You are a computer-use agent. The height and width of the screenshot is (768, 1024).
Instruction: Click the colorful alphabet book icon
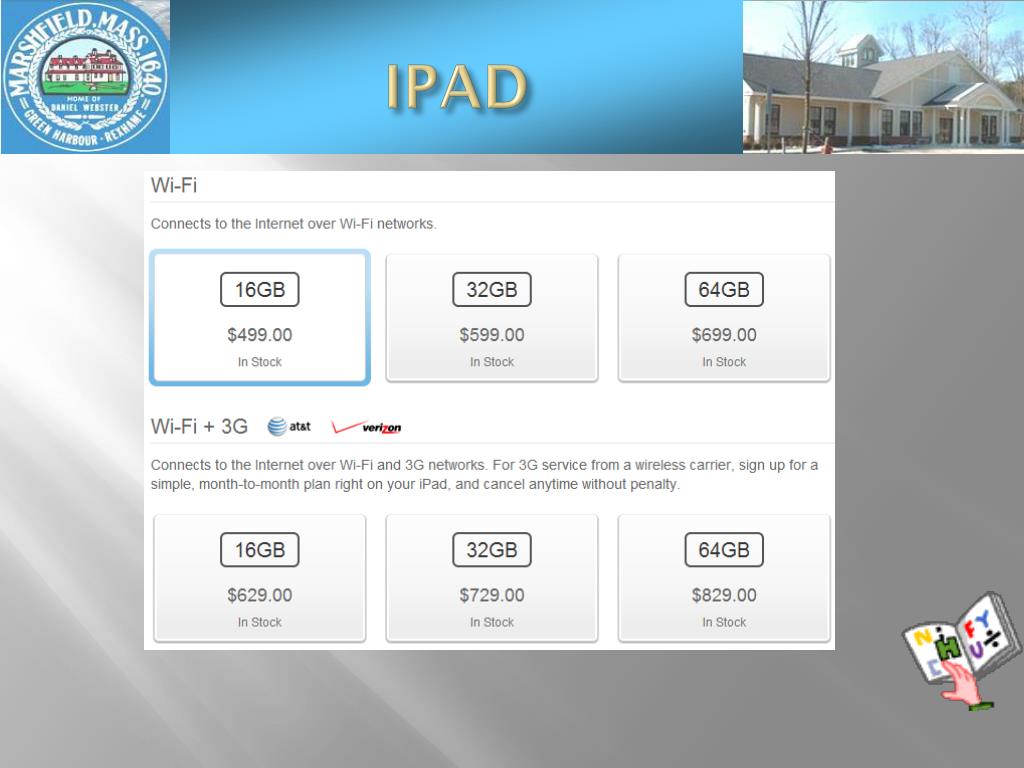[961, 652]
